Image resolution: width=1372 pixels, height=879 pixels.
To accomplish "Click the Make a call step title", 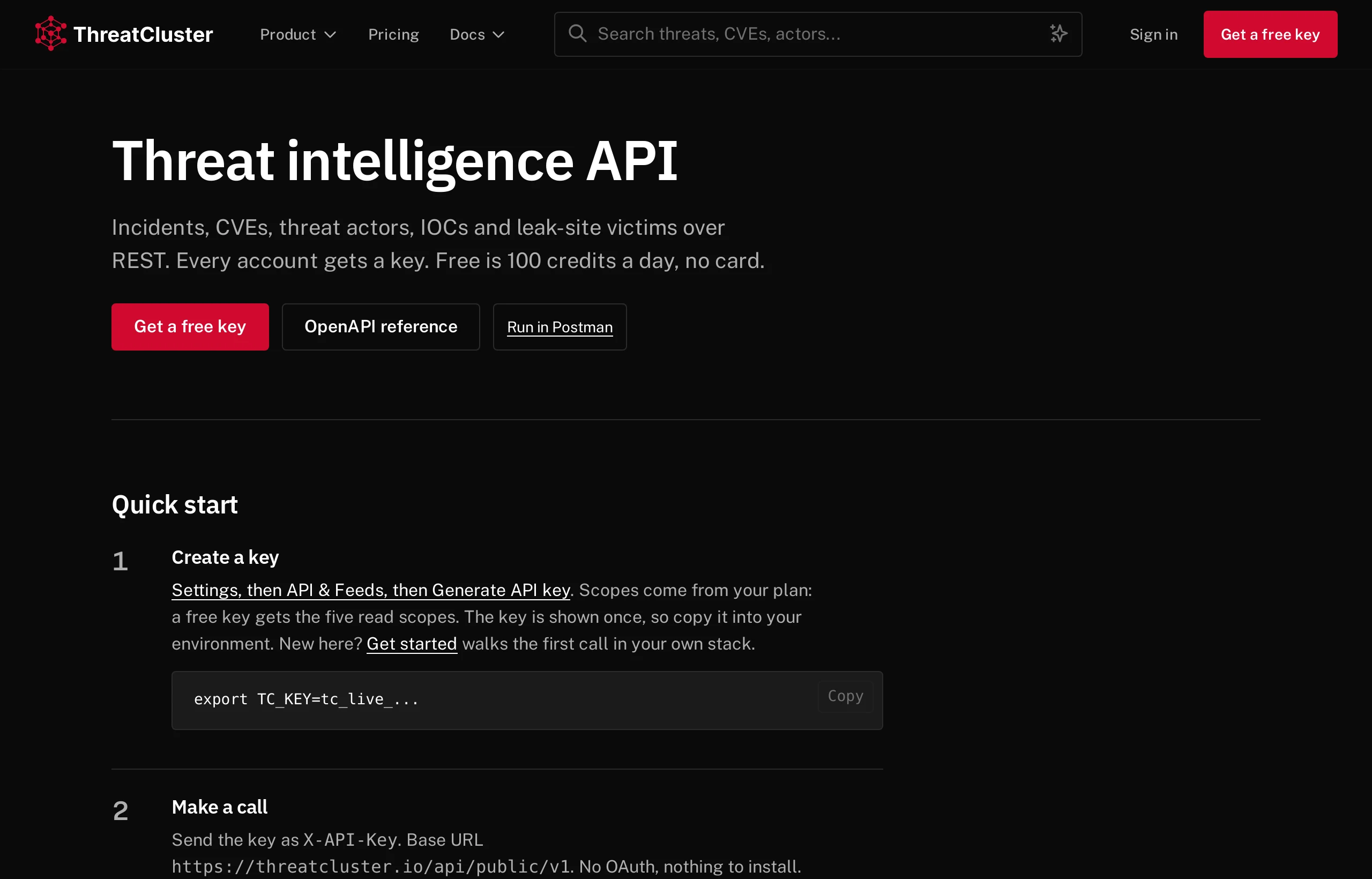I will point(219,807).
